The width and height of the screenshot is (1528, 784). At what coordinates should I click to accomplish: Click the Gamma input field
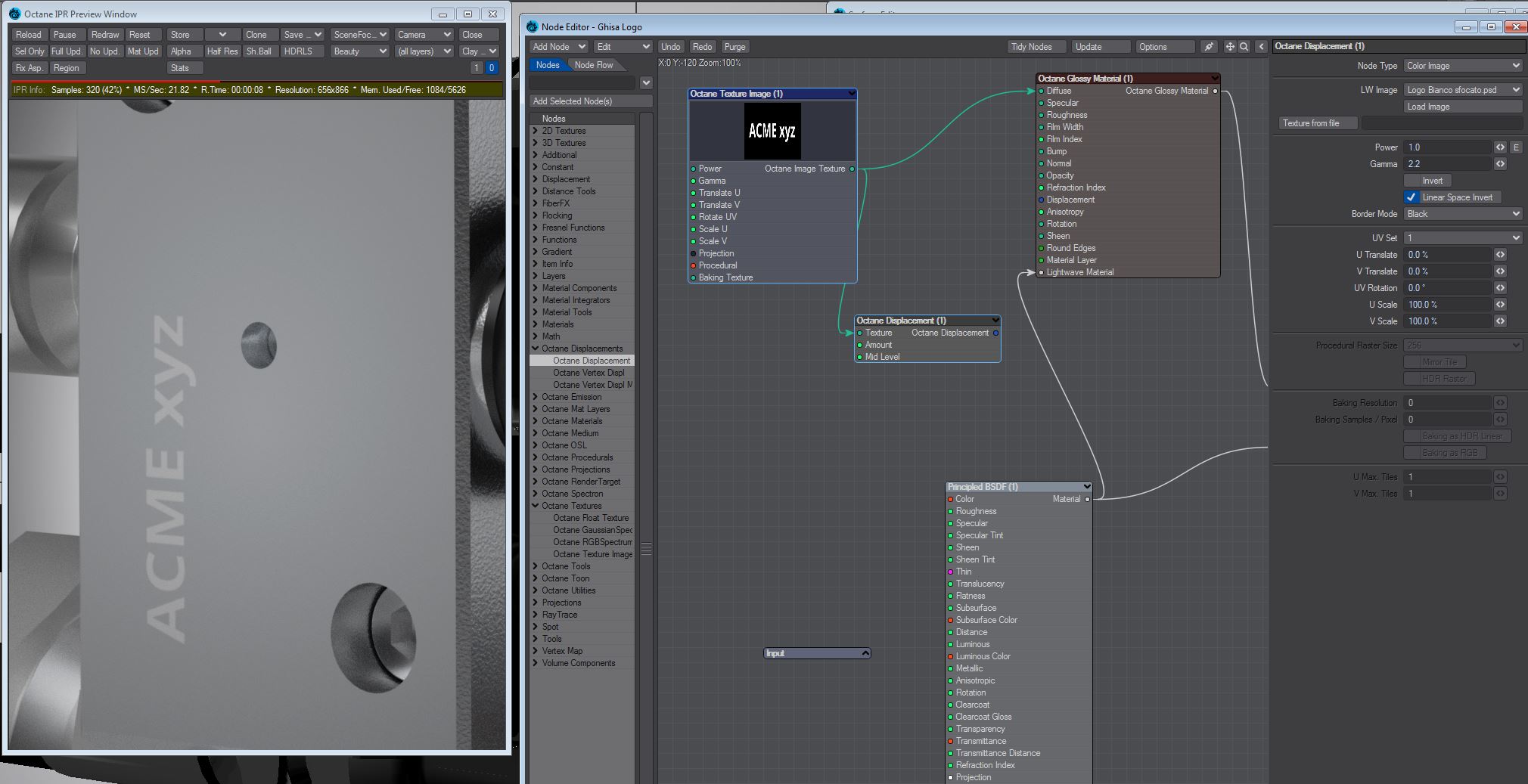click(1447, 164)
